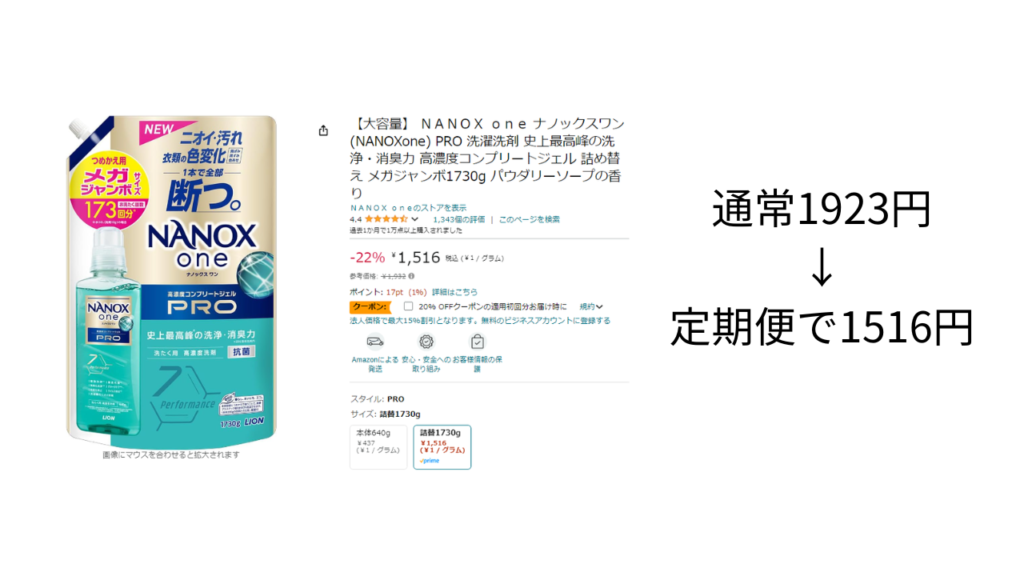Open the NANOX oneのストアを表示 link

[x=408, y=208]
